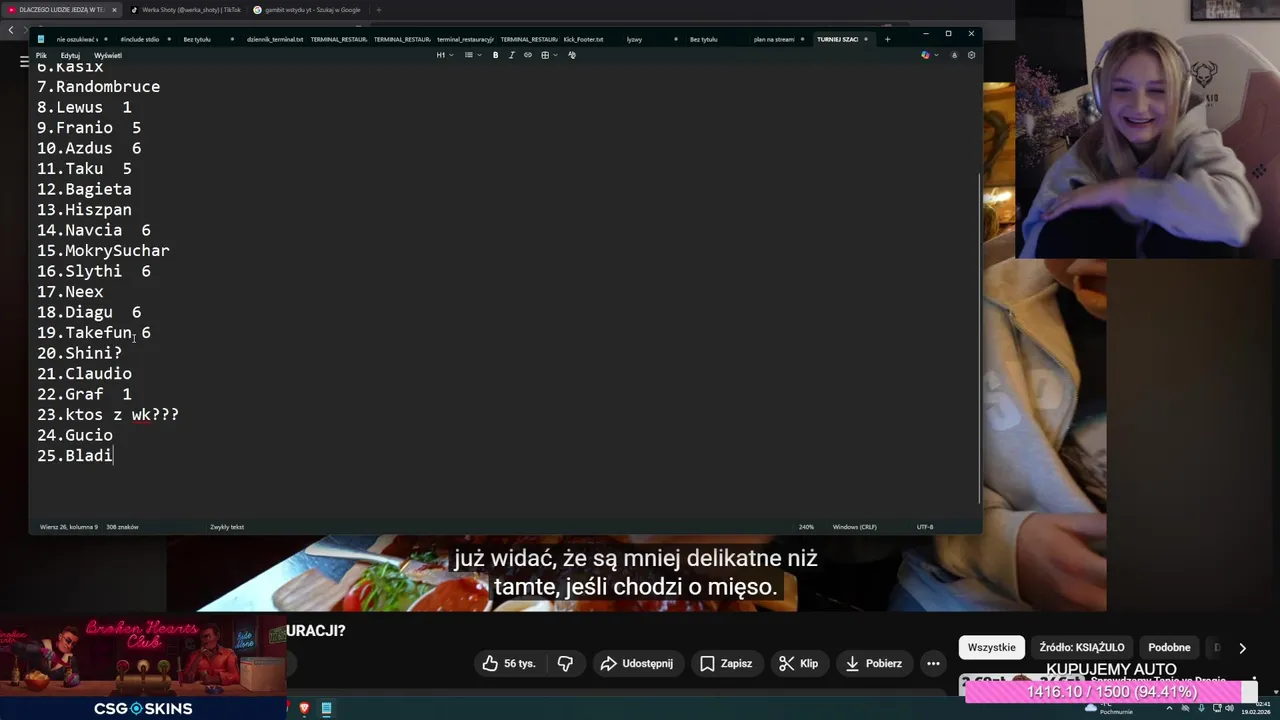The image size is (1280, 720).
Task: Switch to terminal_restauracyjny tab
Action: click(465, 39)
